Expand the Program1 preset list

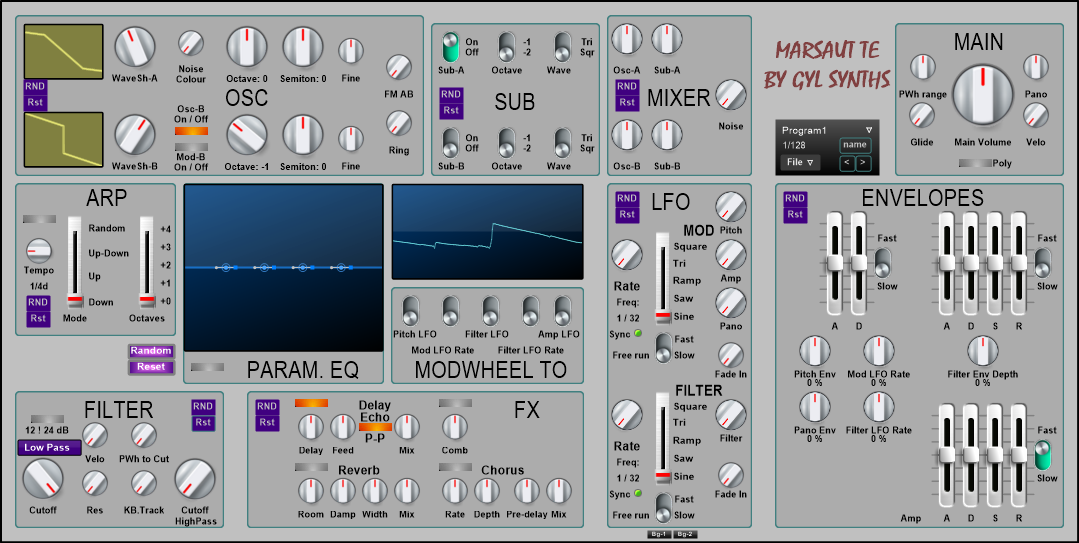(868, 130)
